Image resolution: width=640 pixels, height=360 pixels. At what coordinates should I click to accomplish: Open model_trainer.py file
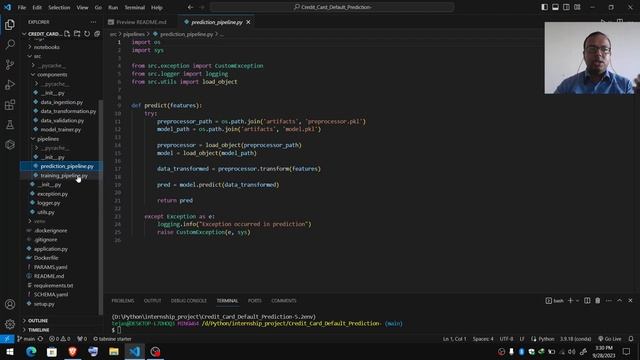click(60, 129)
